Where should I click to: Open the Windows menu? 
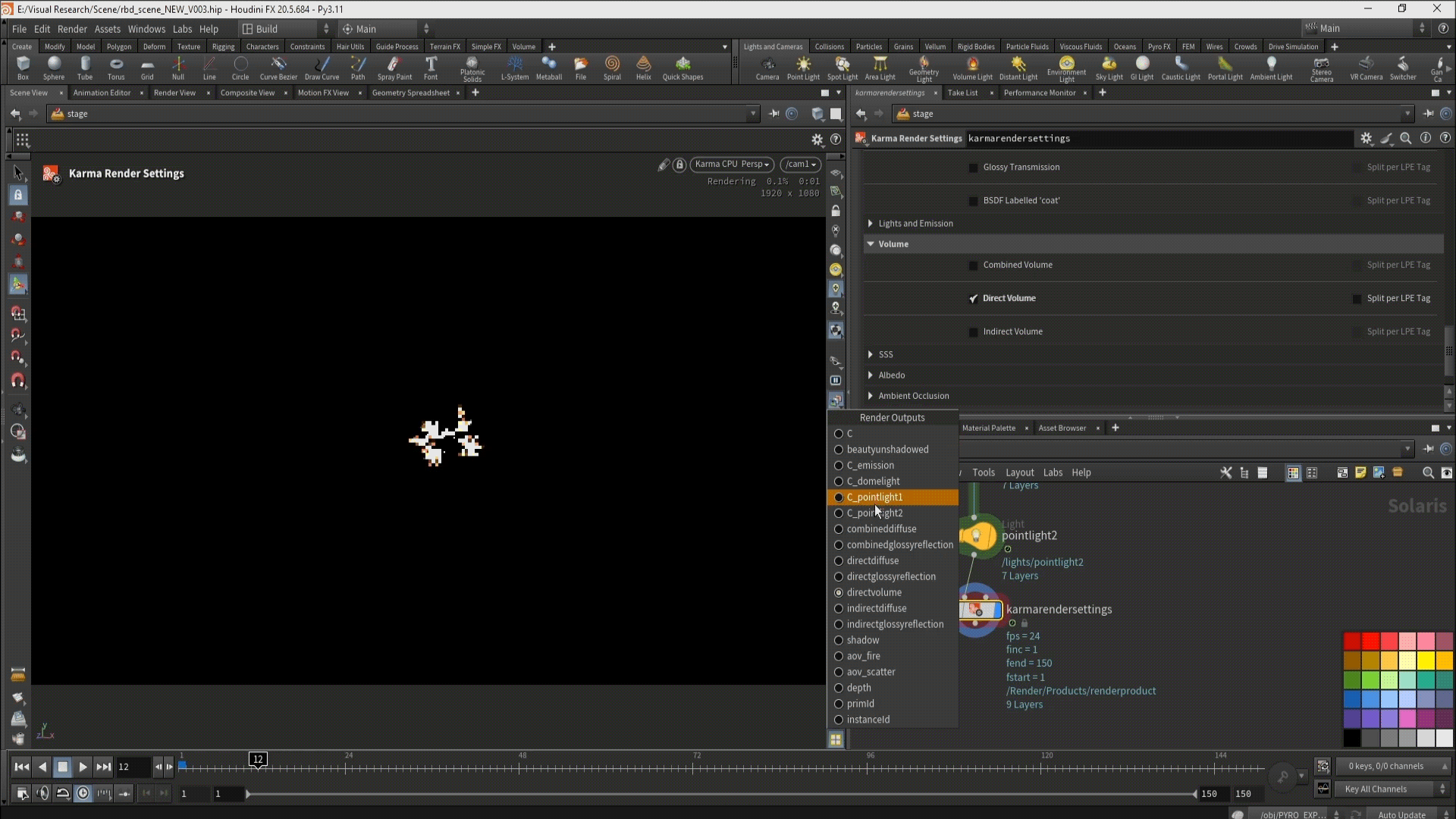point(146,29)
